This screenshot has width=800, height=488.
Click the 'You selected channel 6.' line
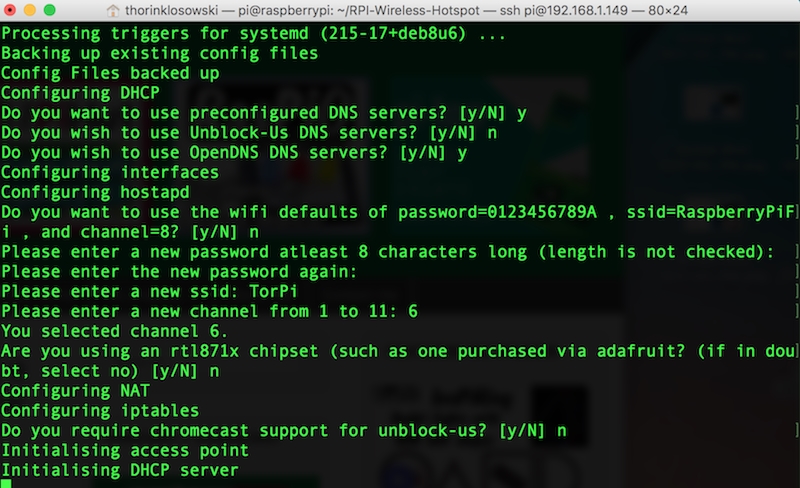[x=114, y=331]
